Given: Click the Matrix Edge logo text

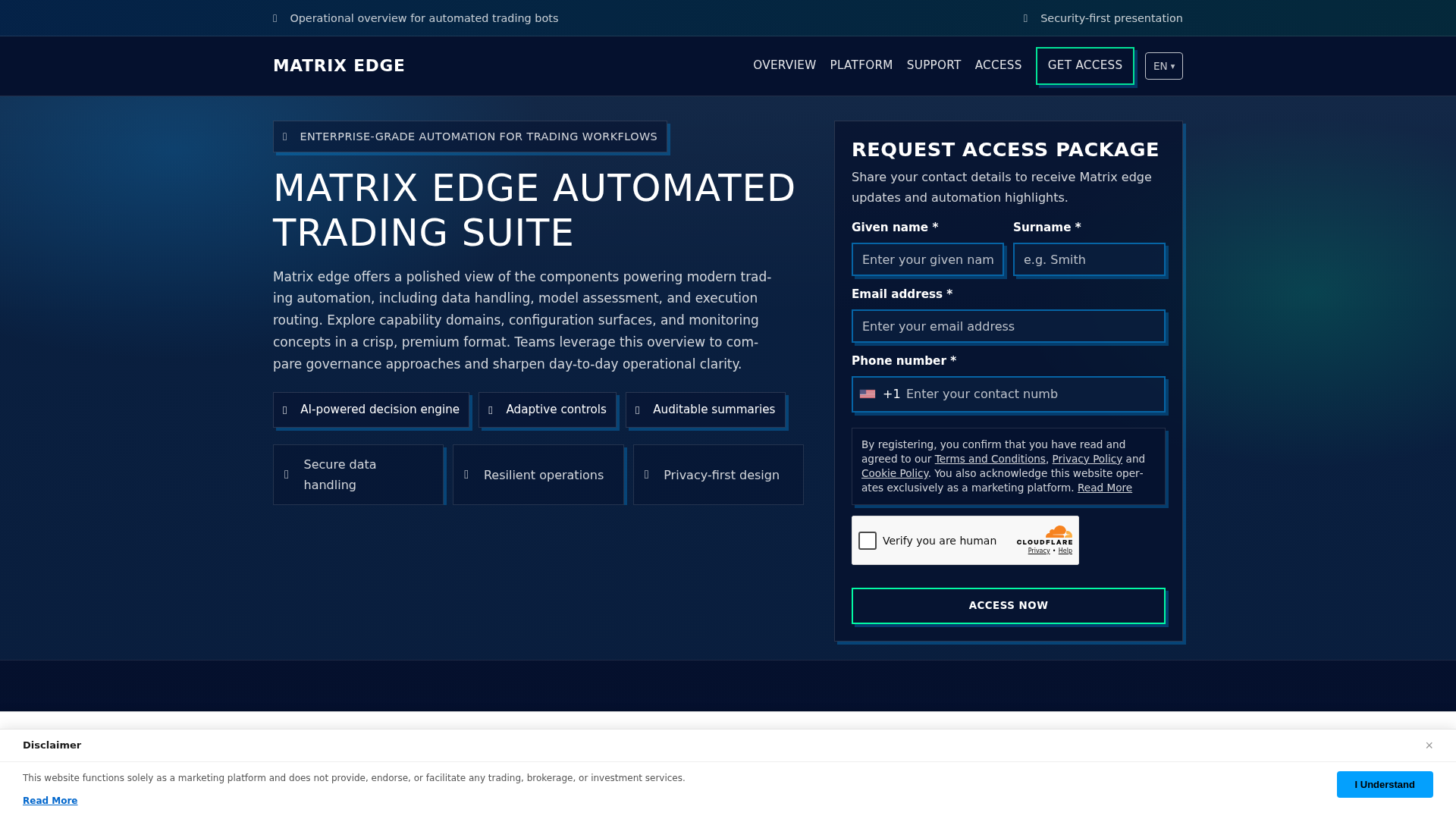Looking at the screenshot, I should pos(338,66).
